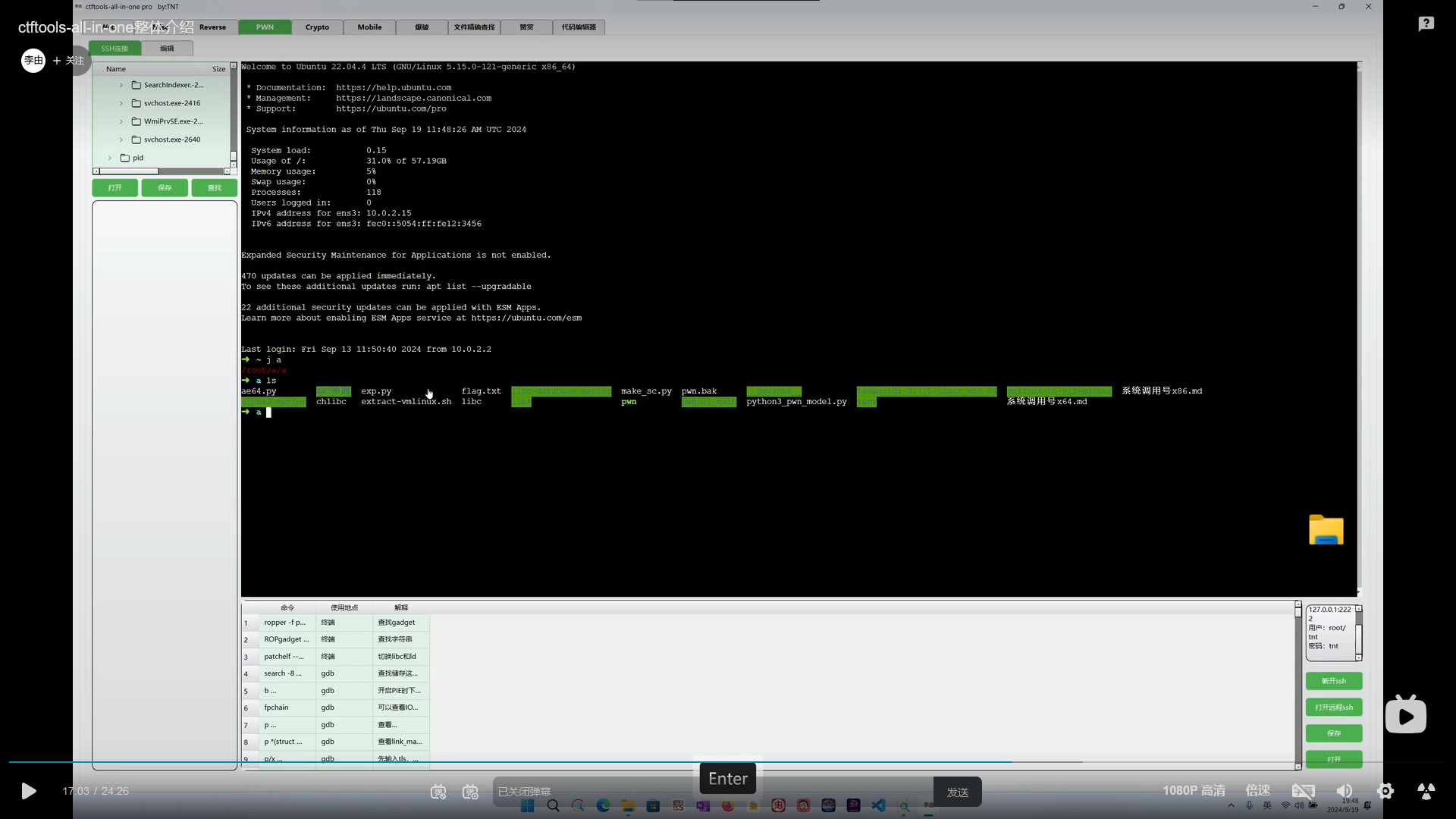1456x819 pixels.
Task: Switch to the Mobile tab
Action: 369,27
